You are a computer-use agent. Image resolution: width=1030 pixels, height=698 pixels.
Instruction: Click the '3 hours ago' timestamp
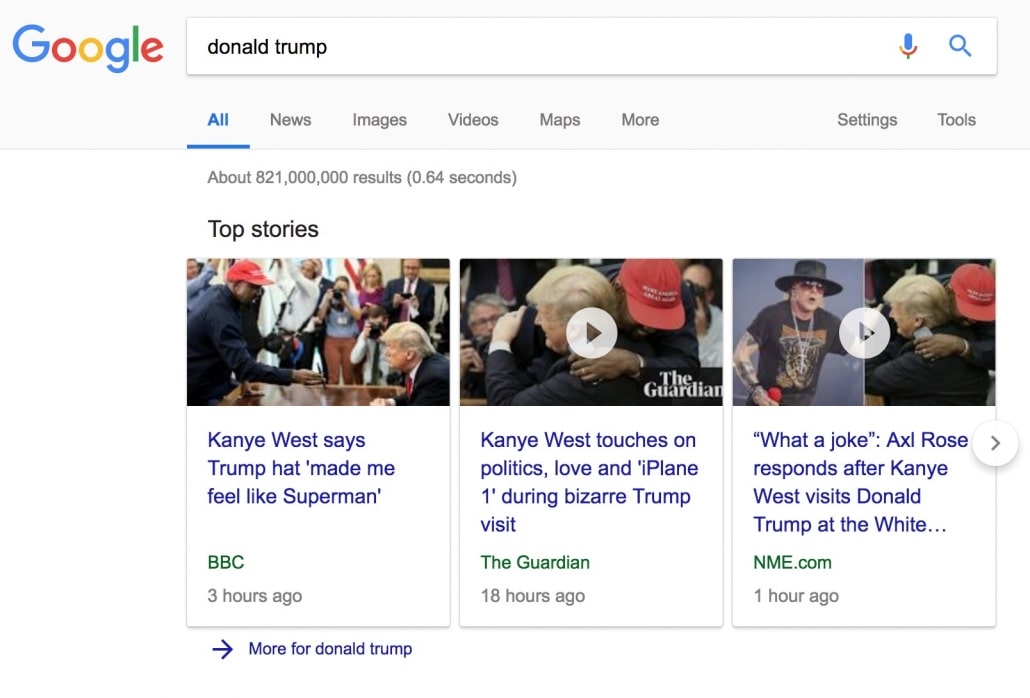[255, 596]
